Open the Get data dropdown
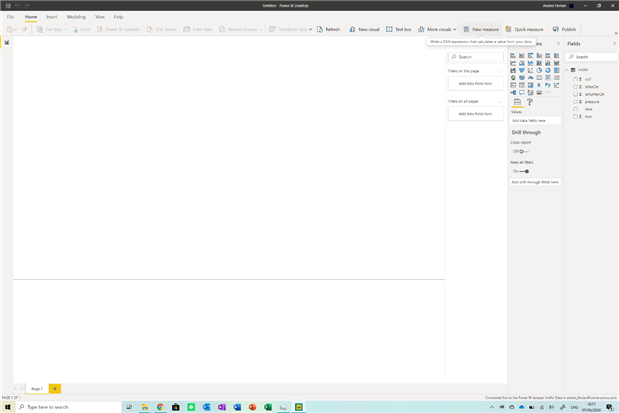Image resolution: width=619 pixels, height=413 pixels. (52, 29)
